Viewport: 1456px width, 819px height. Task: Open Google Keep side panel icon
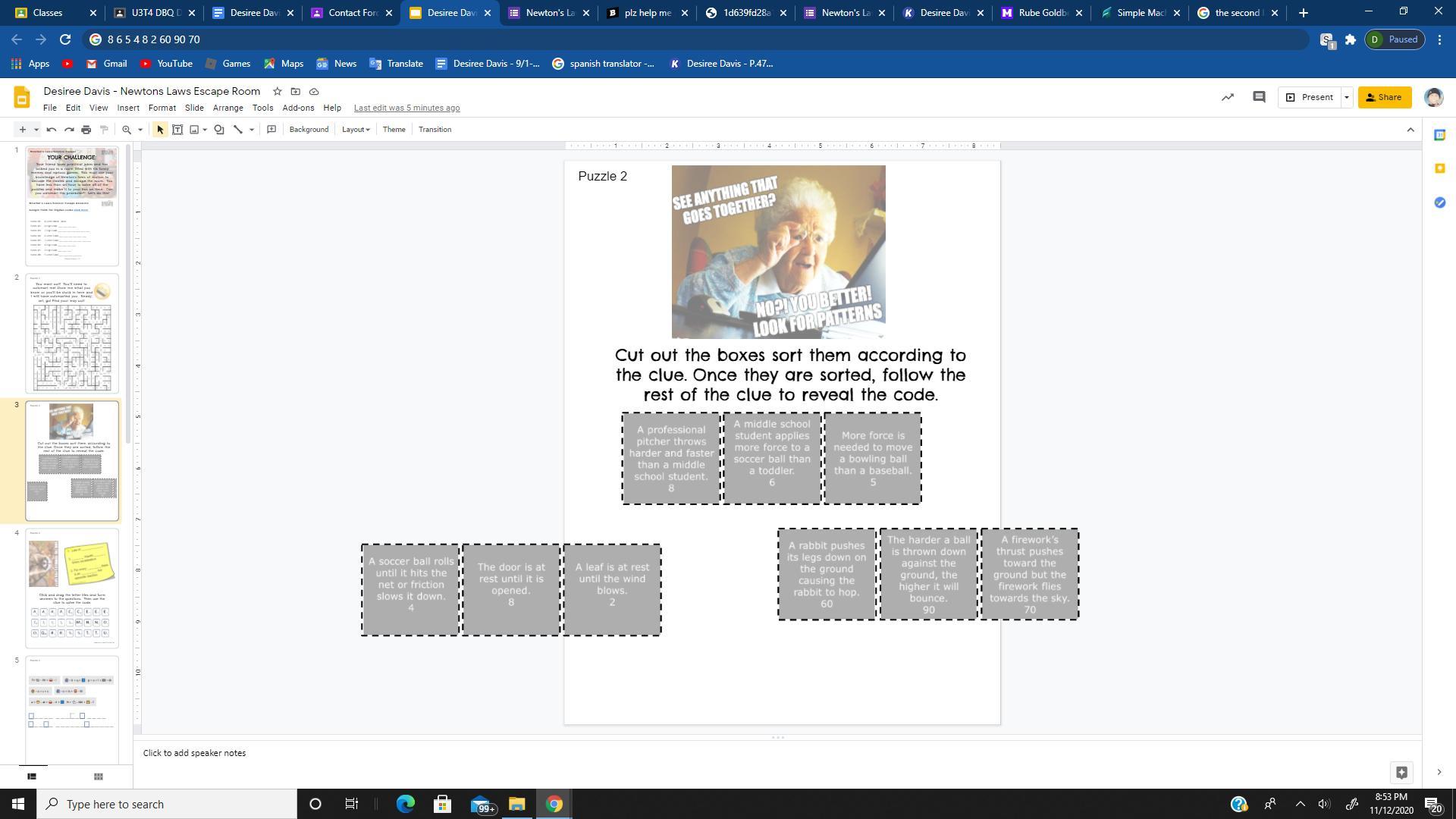tap(1439, 168)
